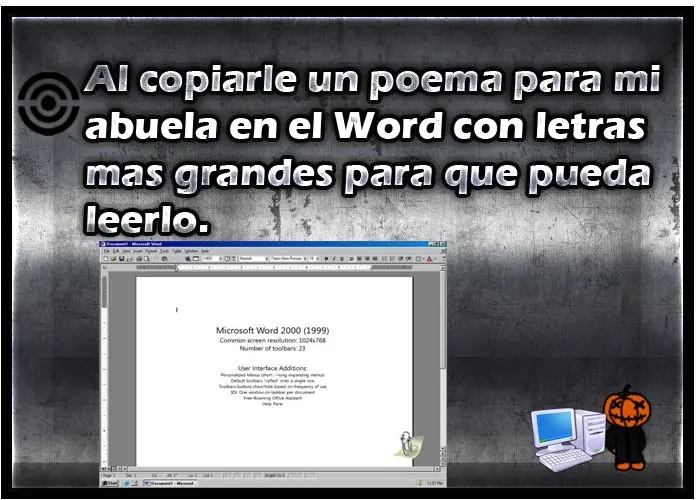Click the Open folder icon in Word's toolbar
The width and height of the screenshot is (700, 500).
coord(113,258)
